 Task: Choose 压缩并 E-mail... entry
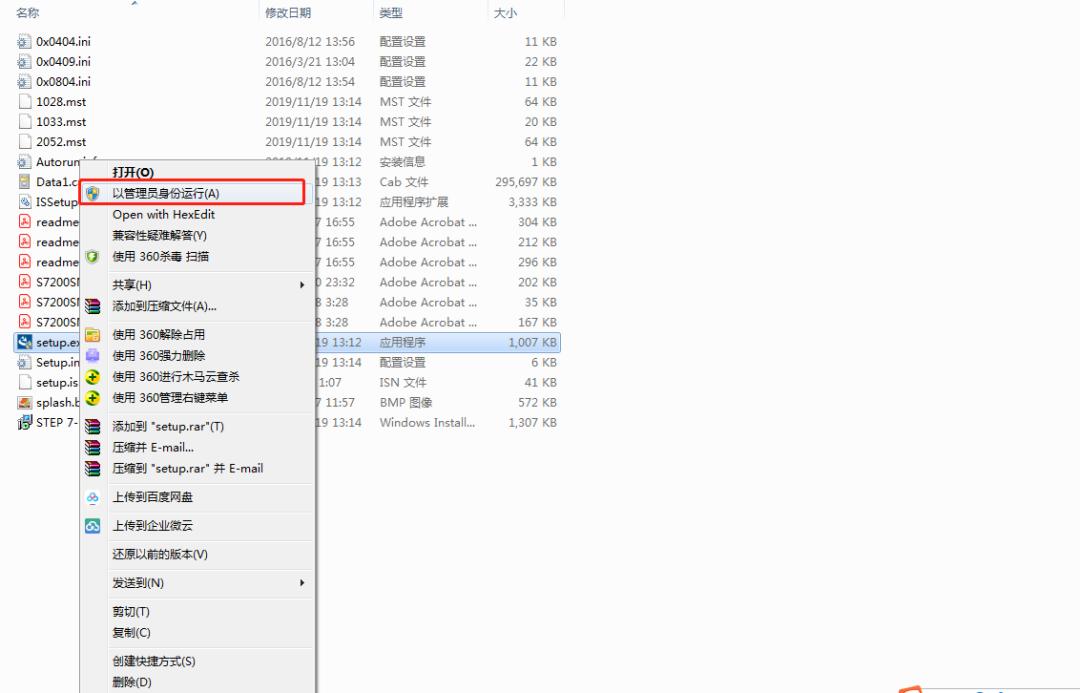[153, 448]
